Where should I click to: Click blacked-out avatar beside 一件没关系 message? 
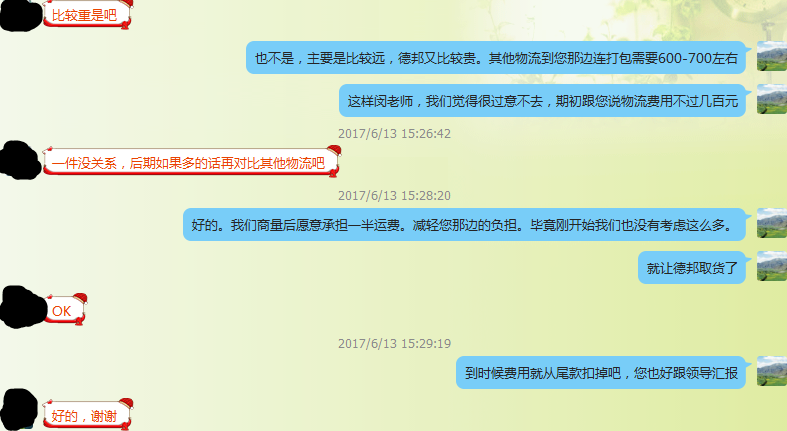point(20,160)
